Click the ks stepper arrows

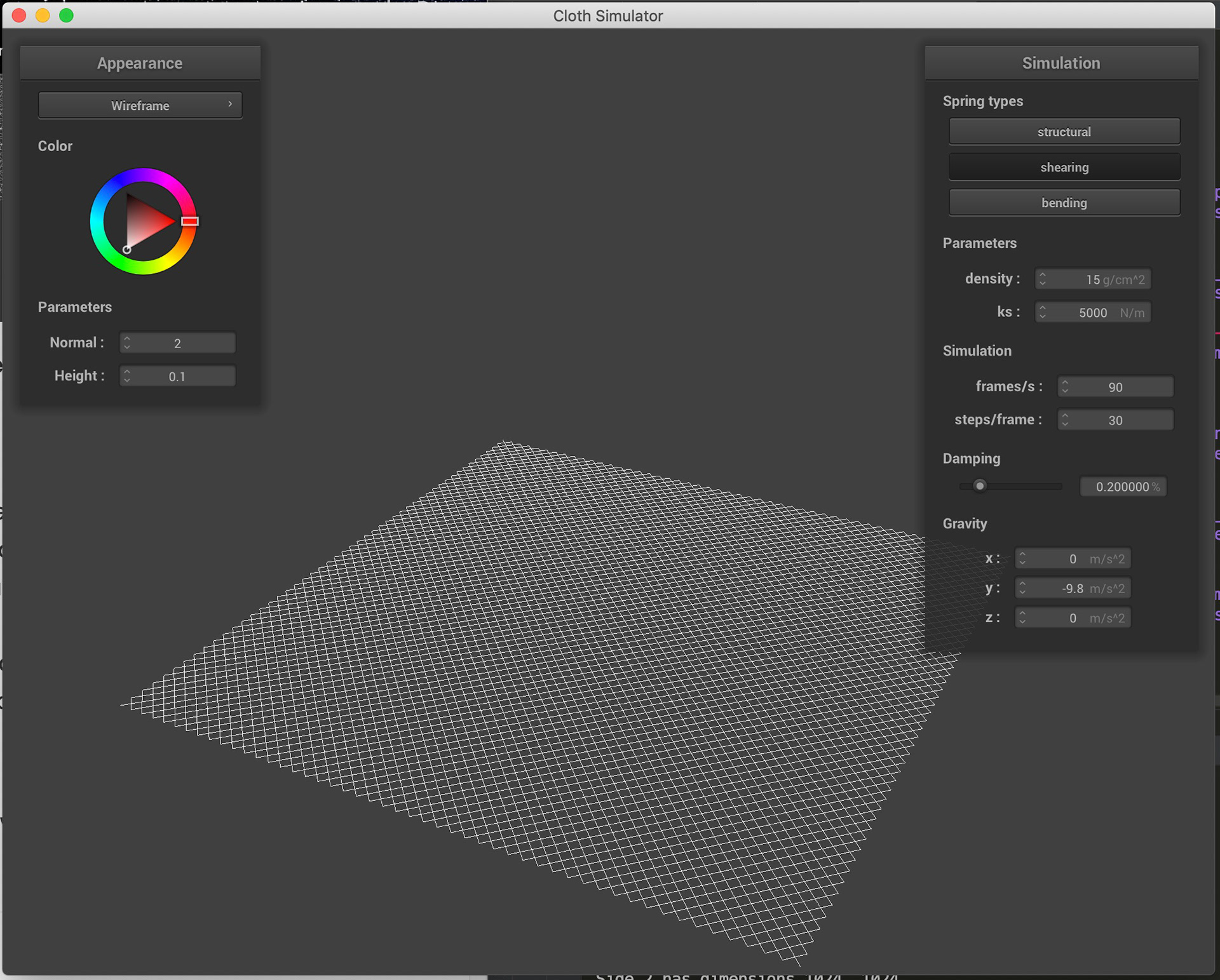(x=1042, y=312)
